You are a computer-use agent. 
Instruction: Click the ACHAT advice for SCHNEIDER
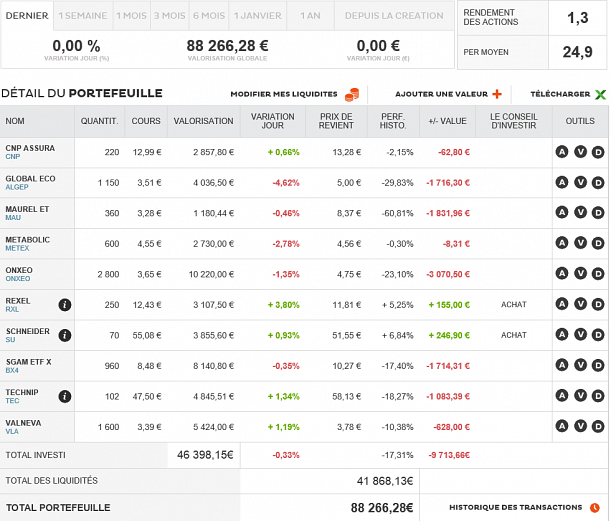pos(514,335)
